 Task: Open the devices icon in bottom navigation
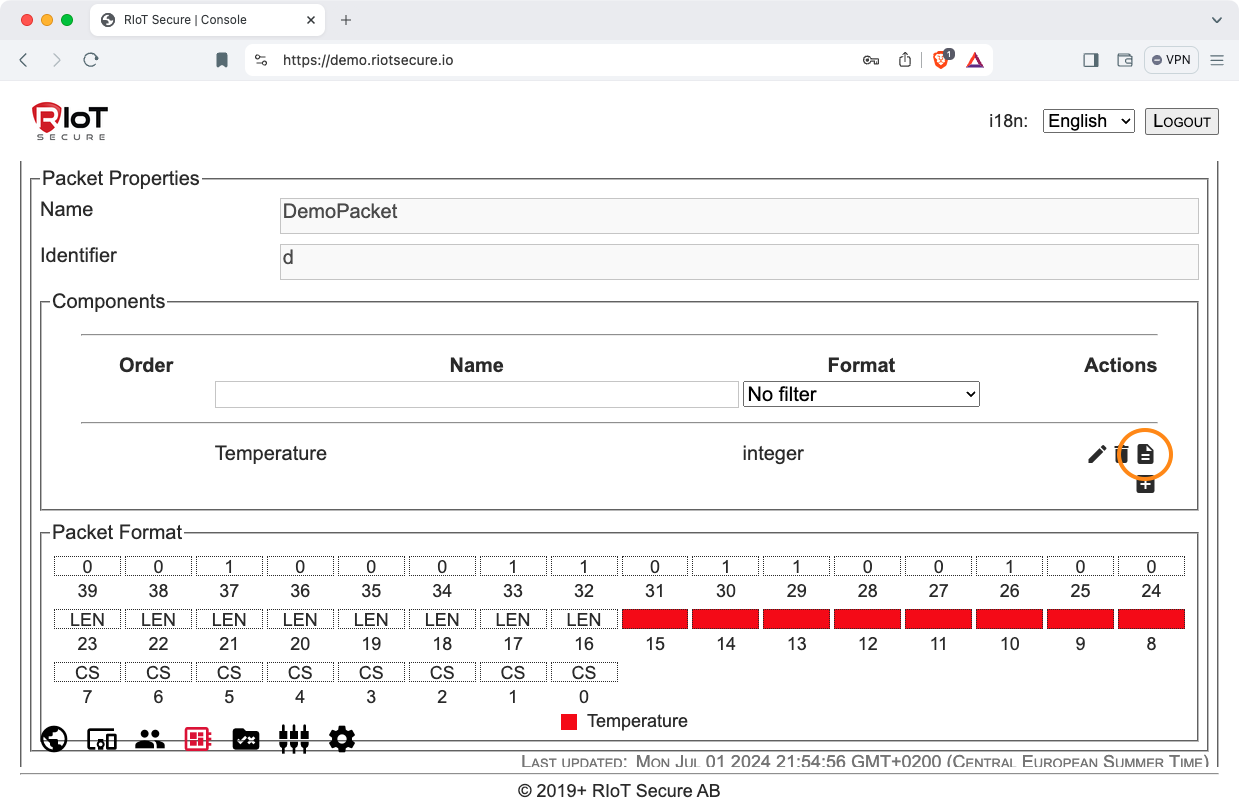pos(102,739)
